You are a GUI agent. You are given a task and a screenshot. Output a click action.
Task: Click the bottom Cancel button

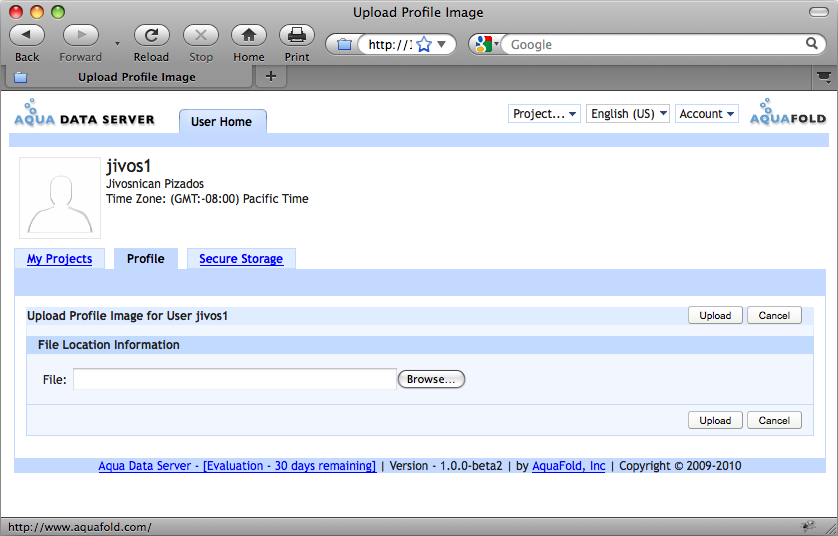tap(774, 420)
